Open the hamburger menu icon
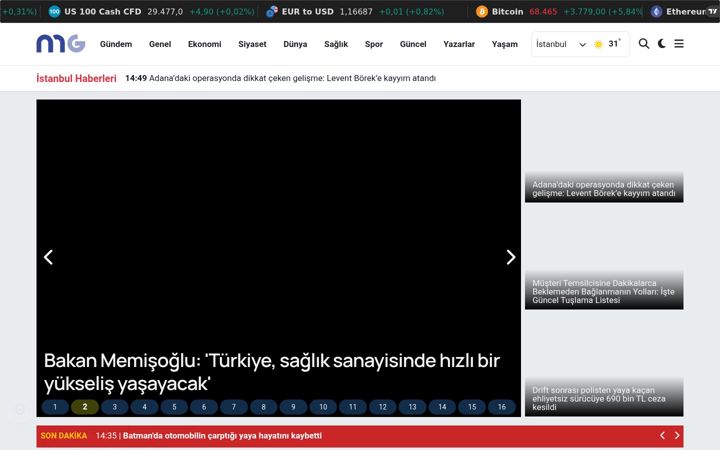720x450 pixels. 679,44
